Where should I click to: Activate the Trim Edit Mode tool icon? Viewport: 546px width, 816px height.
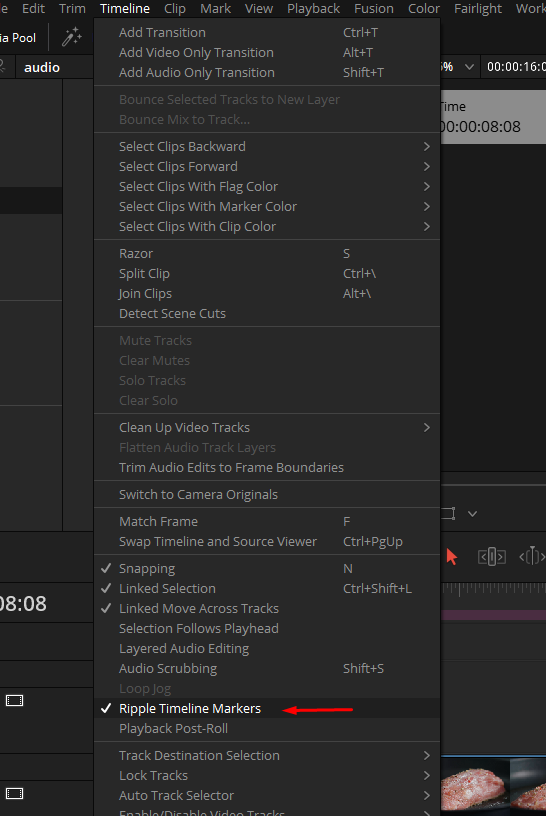pos(491,557)
